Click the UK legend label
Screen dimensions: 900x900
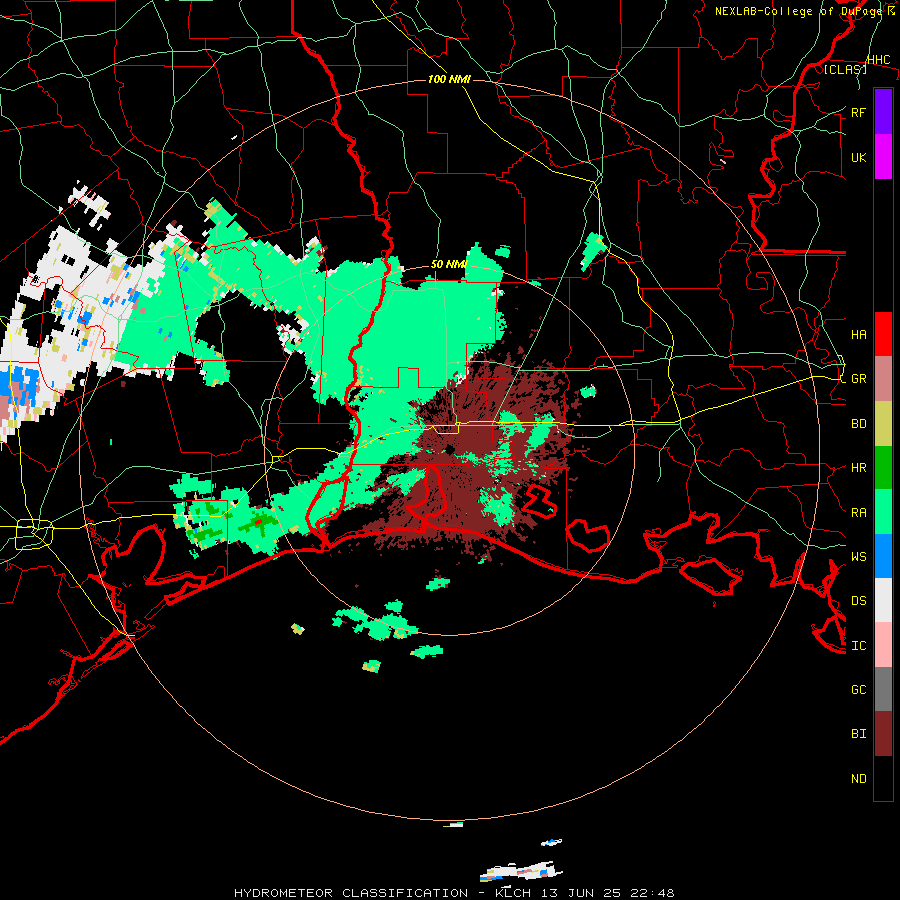[x=858, y=157]
